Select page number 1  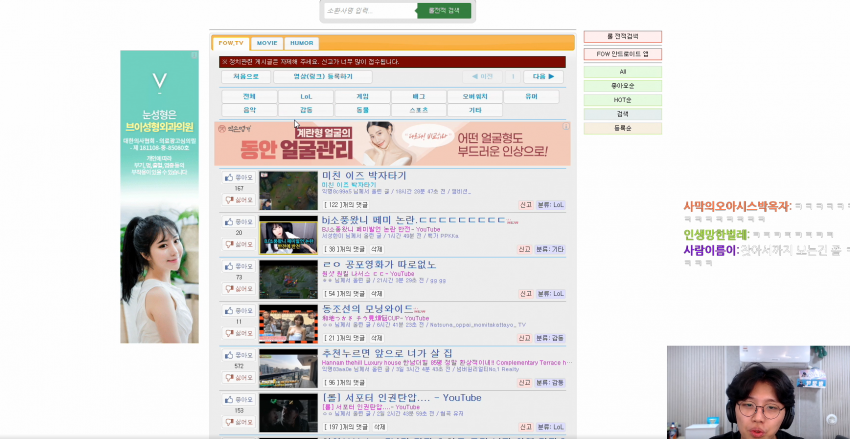pos(513,77)
